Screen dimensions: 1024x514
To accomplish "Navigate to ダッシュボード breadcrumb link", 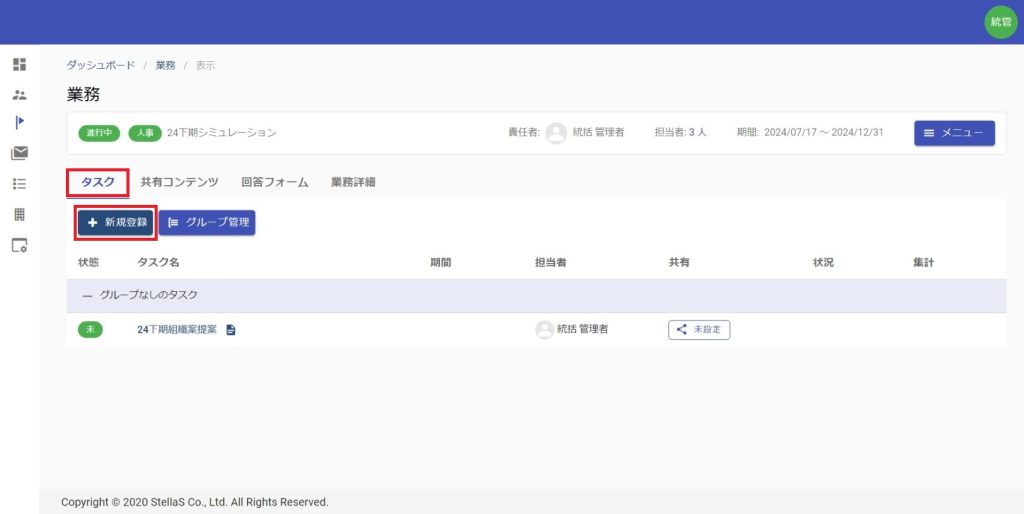I will (x=101, y=65).
